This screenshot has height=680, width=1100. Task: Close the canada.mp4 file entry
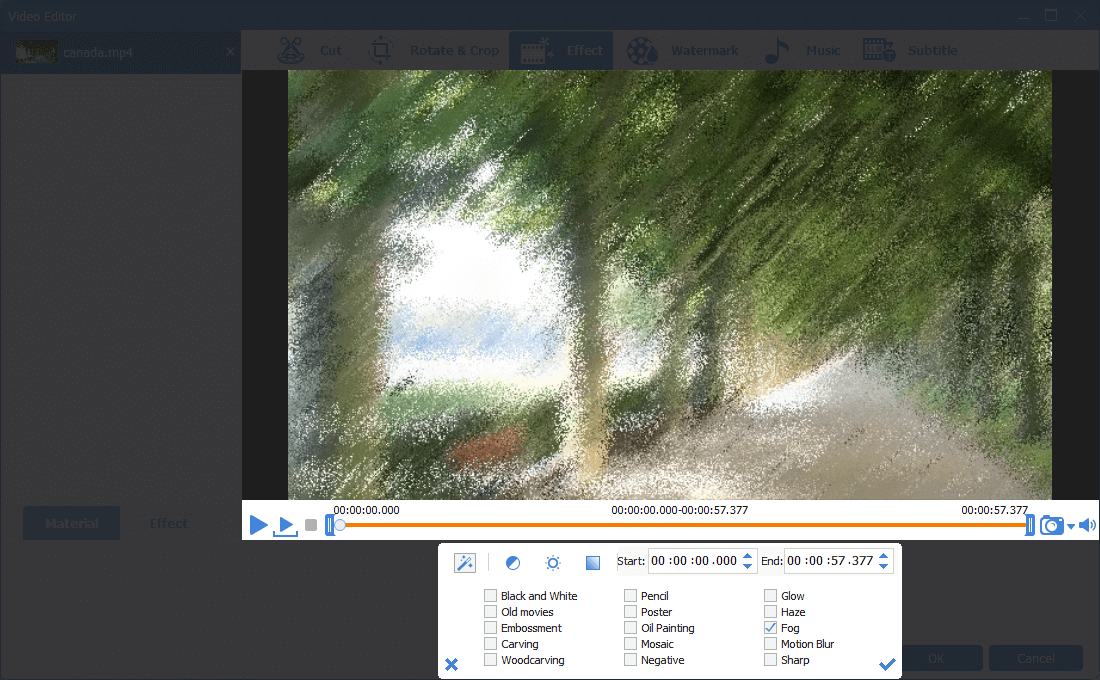[230, 52]
